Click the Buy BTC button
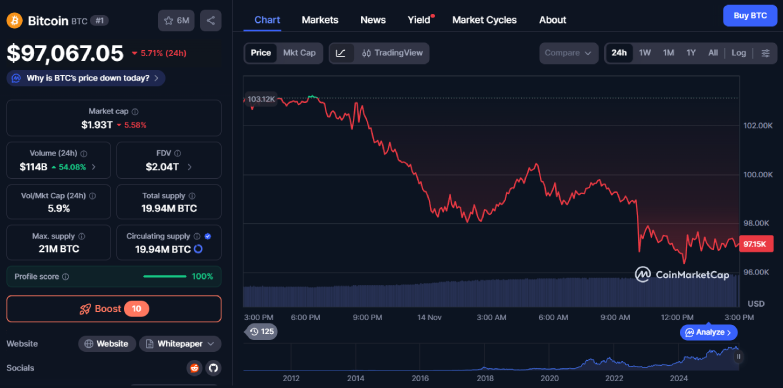 (750, 15)
